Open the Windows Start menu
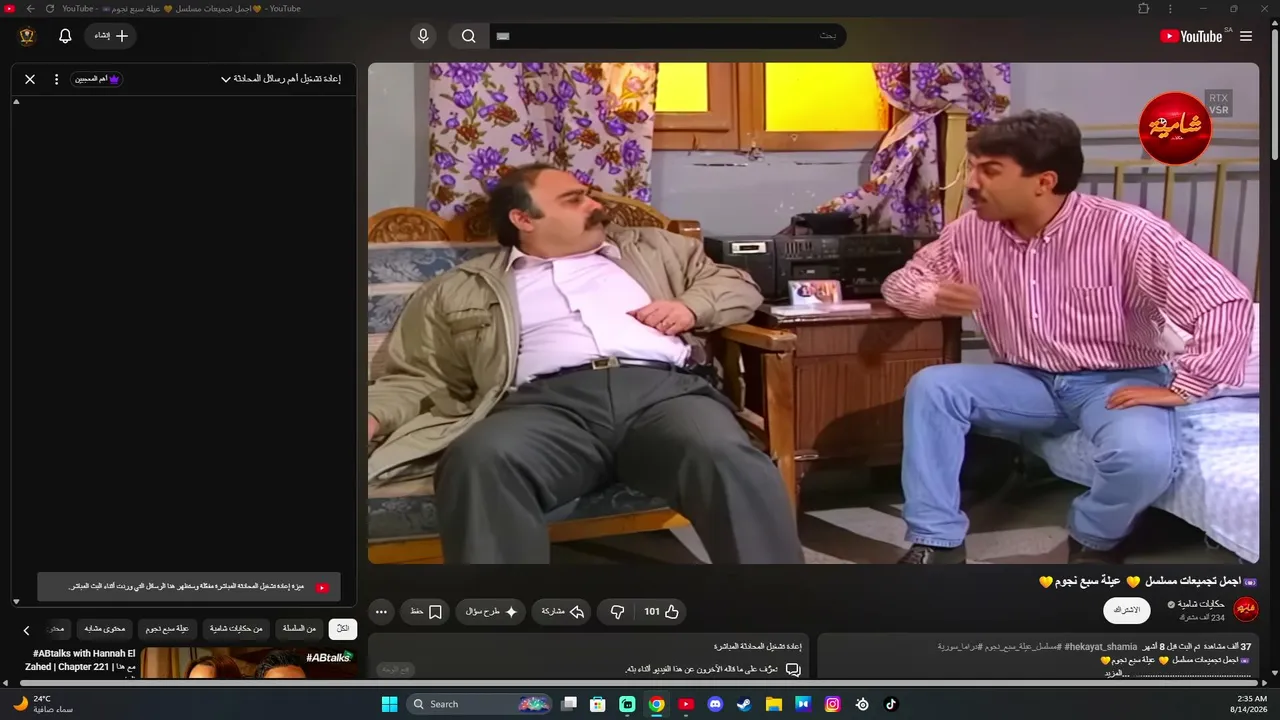This screenshot has height=720, width=1280. click(x=389, y=704)
